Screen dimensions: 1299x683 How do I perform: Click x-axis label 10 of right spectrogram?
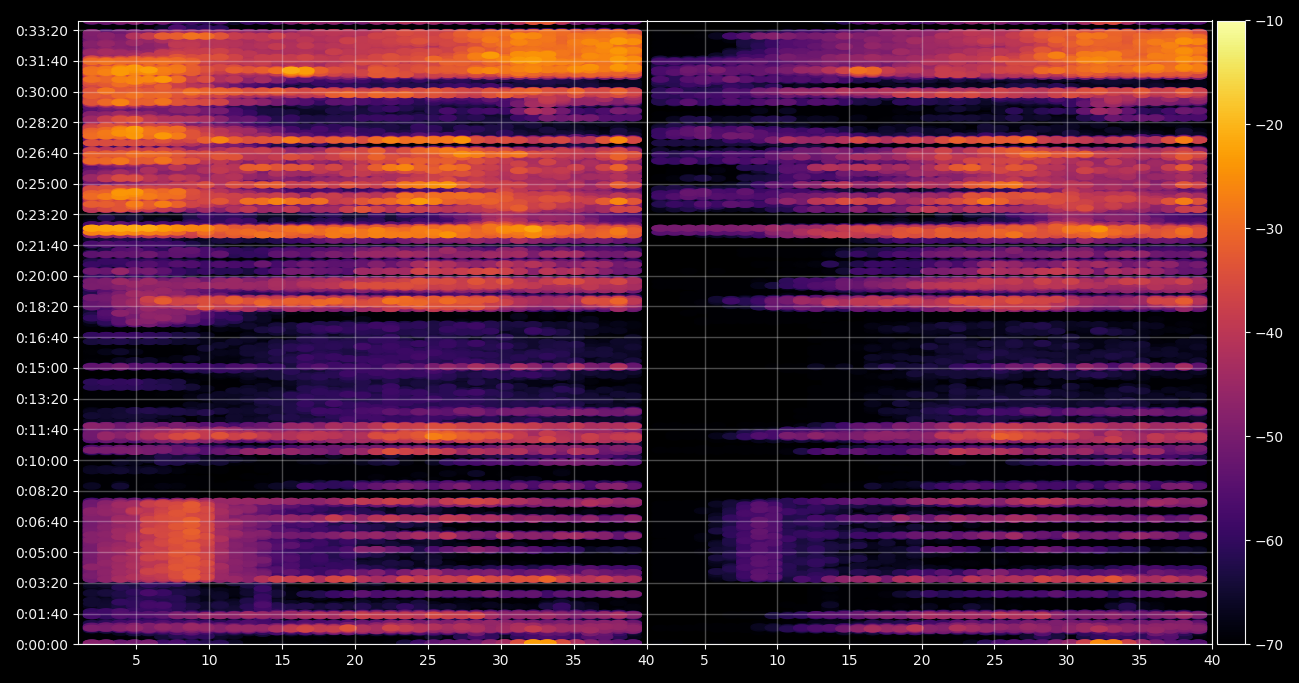(777, 661)
